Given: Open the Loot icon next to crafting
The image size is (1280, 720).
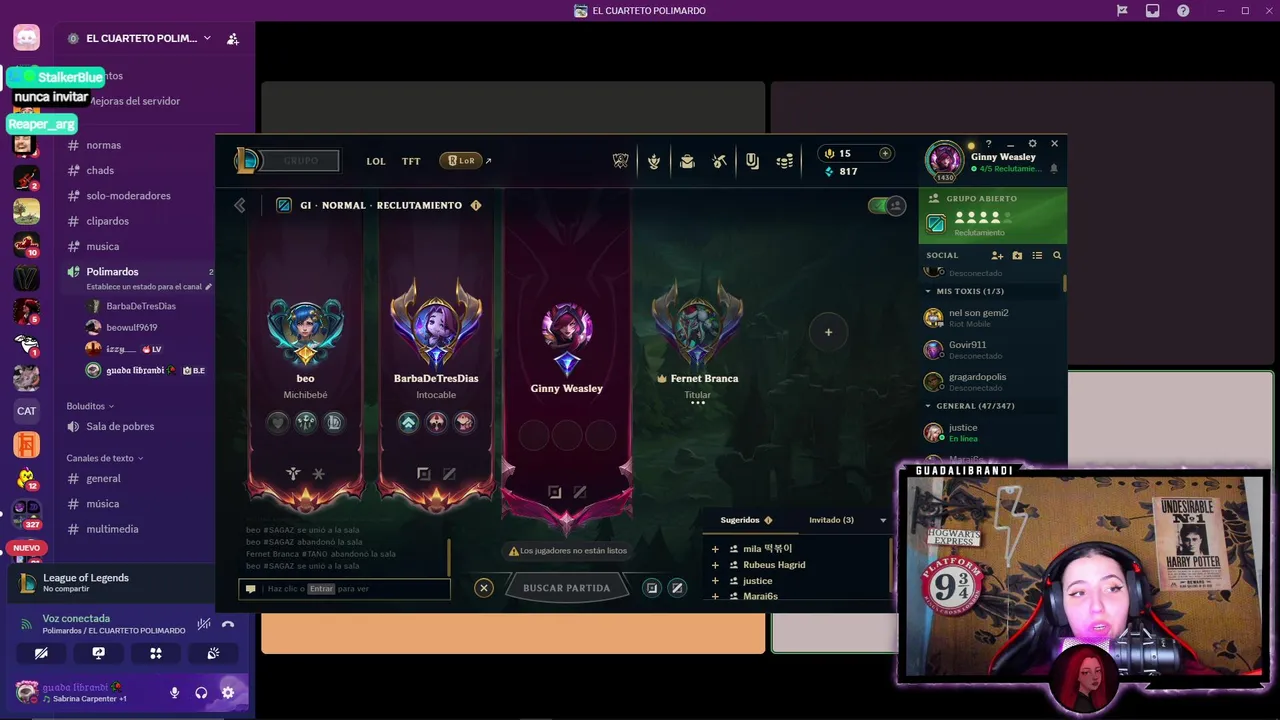Looking at the screenshot, I should point(752,161).
